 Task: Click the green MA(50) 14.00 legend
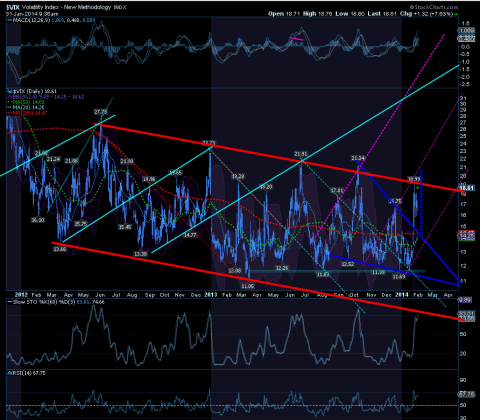[x=26, y=102]
